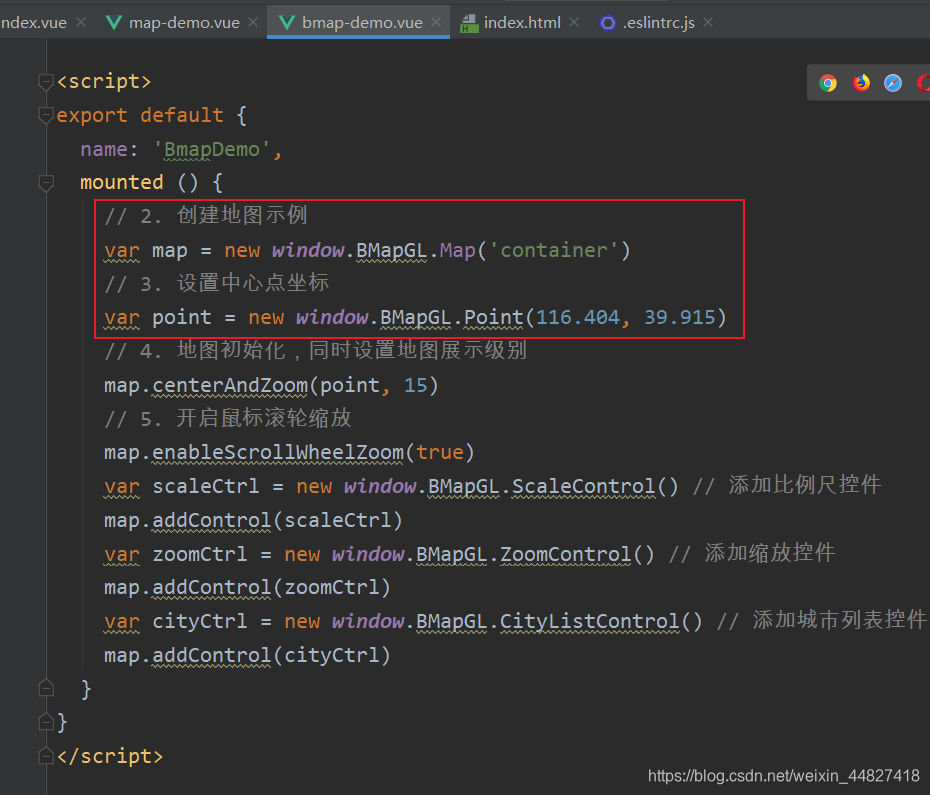The image size is (930, 795).
Task: Collapse the <script> tag fold marker
Action: (46, 82)
